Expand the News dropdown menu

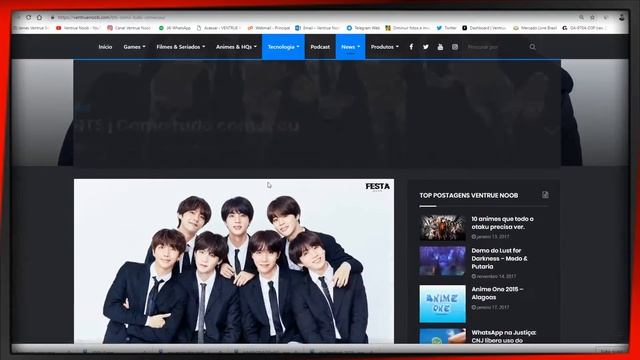pos(350,47)
